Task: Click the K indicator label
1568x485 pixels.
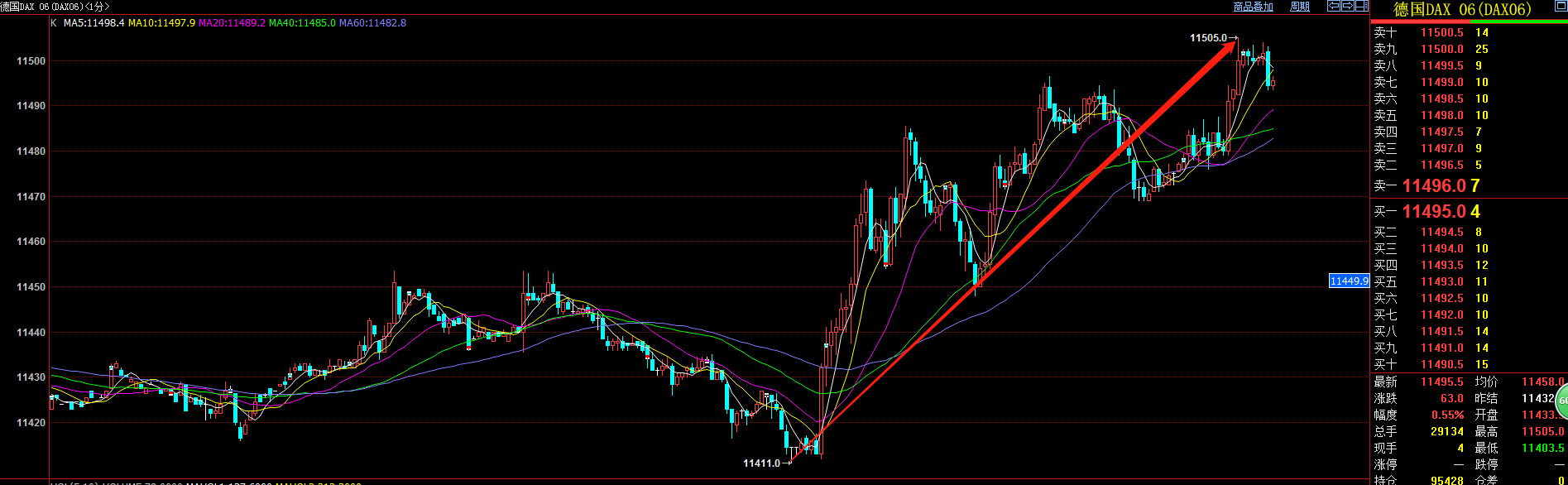Action: tap(54, 23)
